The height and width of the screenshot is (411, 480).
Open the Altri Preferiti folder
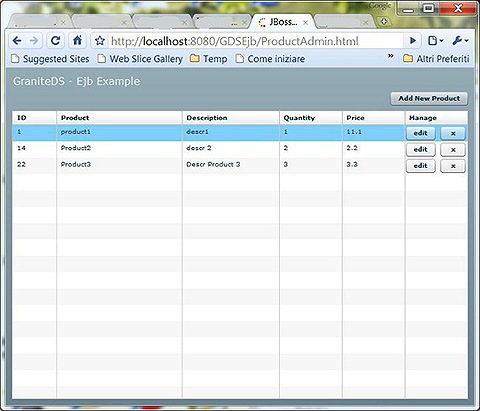[436, 59]
